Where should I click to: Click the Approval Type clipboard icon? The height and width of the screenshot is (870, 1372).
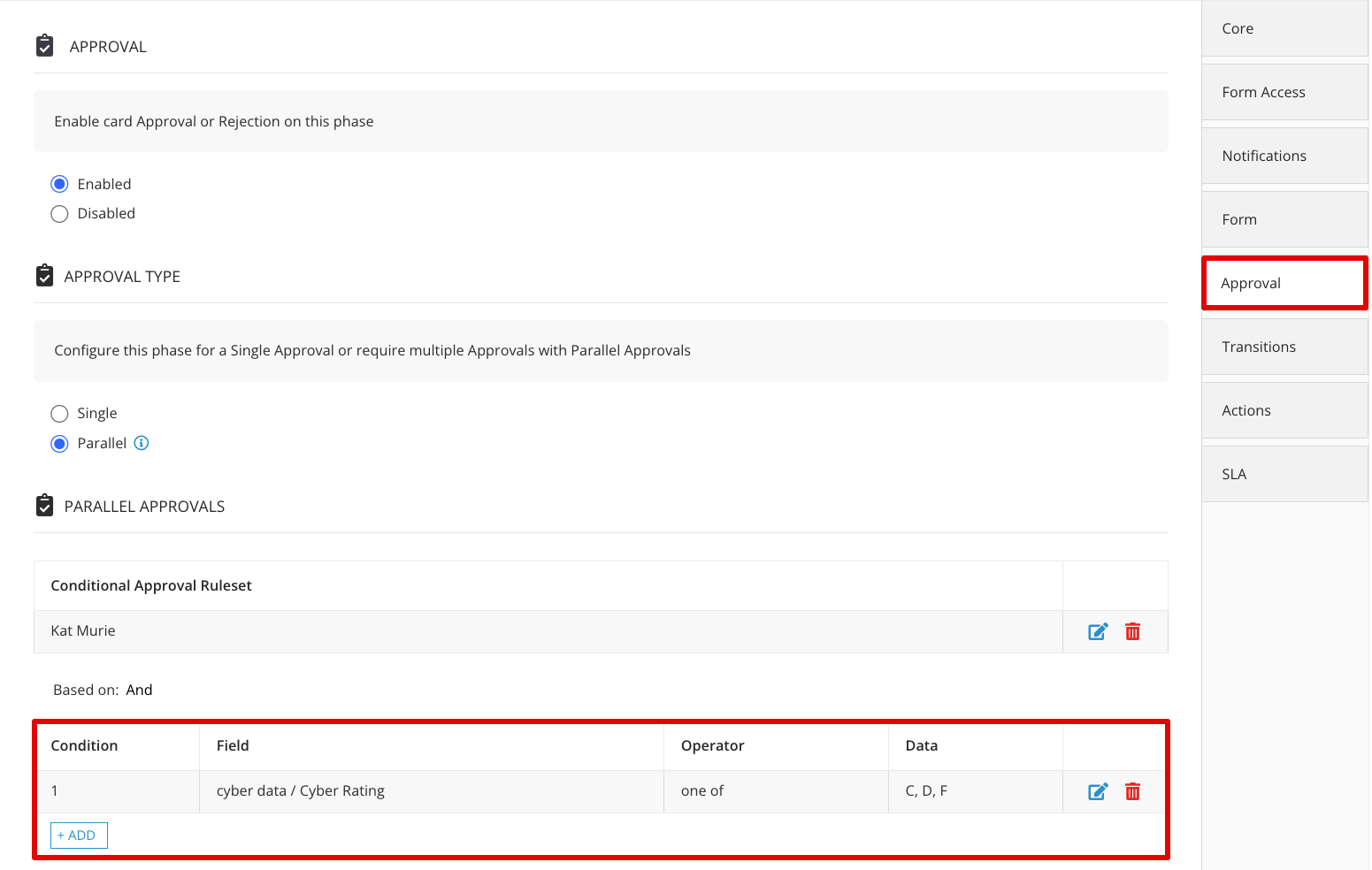[x=44, y=275]
